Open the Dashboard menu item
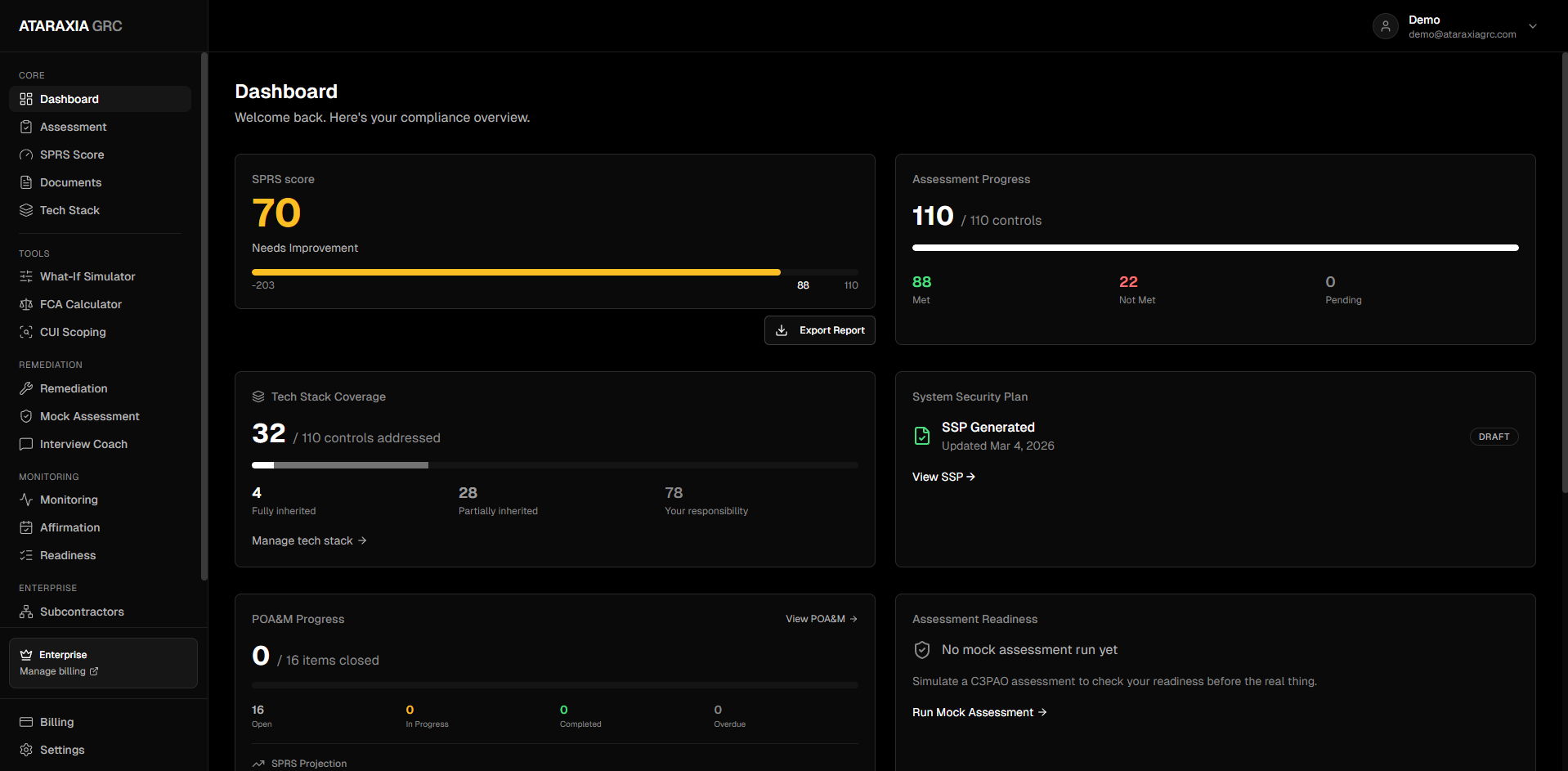 pos(101,99)
